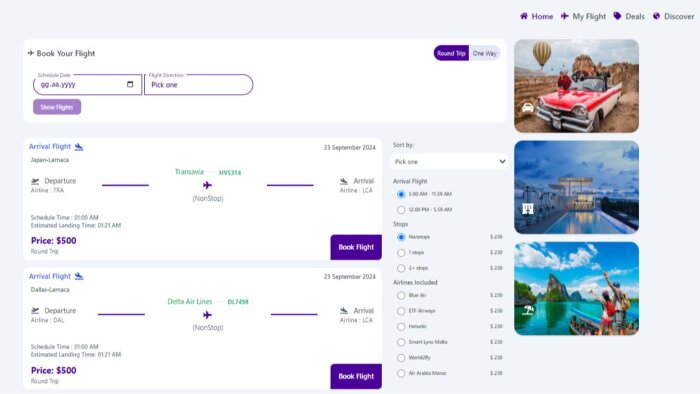
Task: Choose the 1 stops filter
Action: pos(401,253)
